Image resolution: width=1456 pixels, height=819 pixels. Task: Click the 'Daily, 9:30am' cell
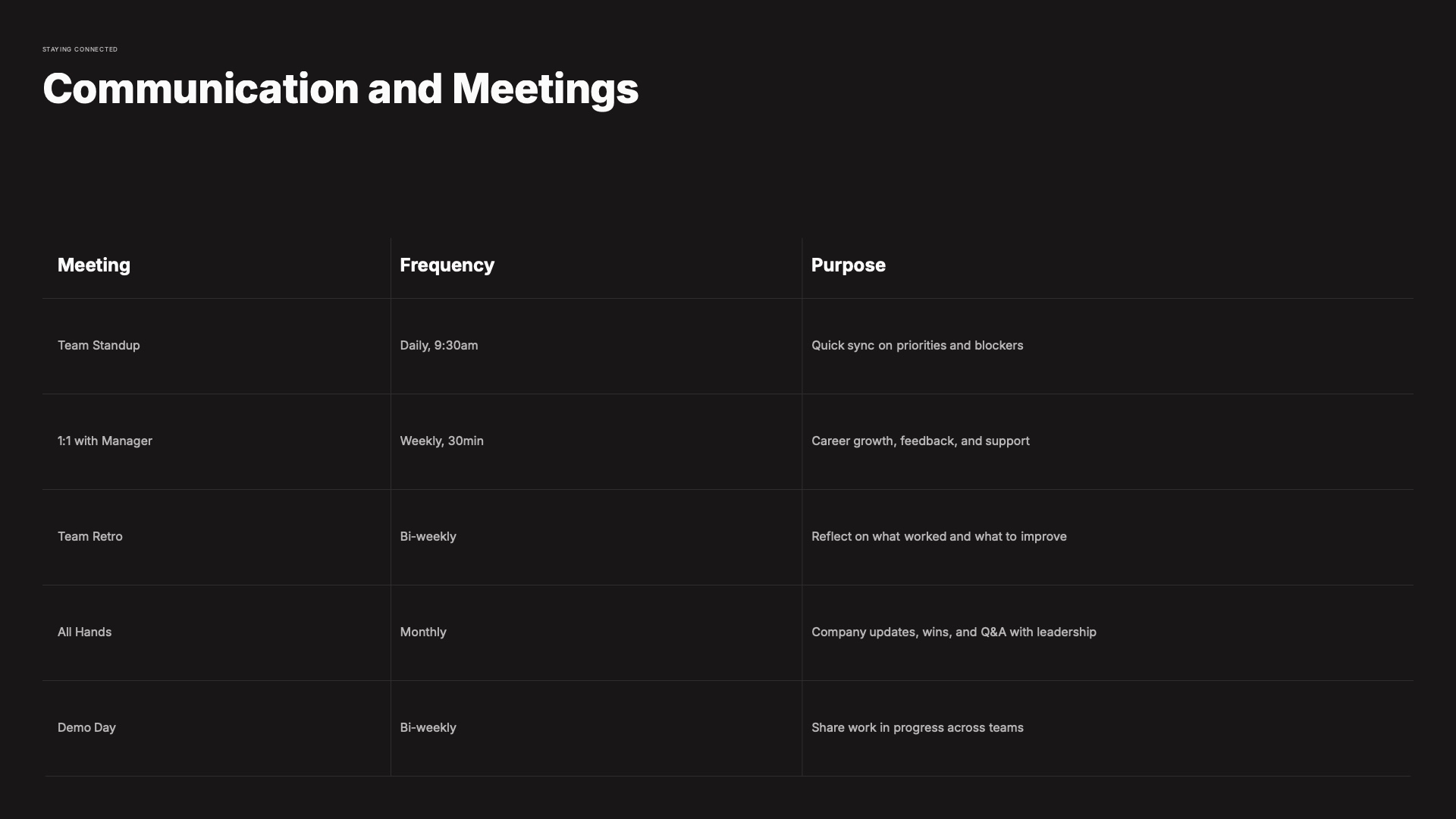click(438, 346)
